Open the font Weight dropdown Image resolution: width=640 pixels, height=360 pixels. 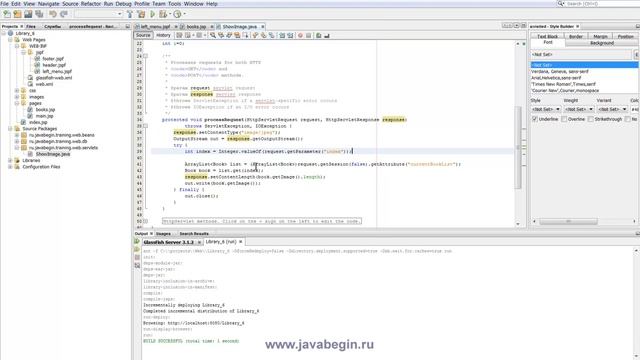(x=579, y=109)
